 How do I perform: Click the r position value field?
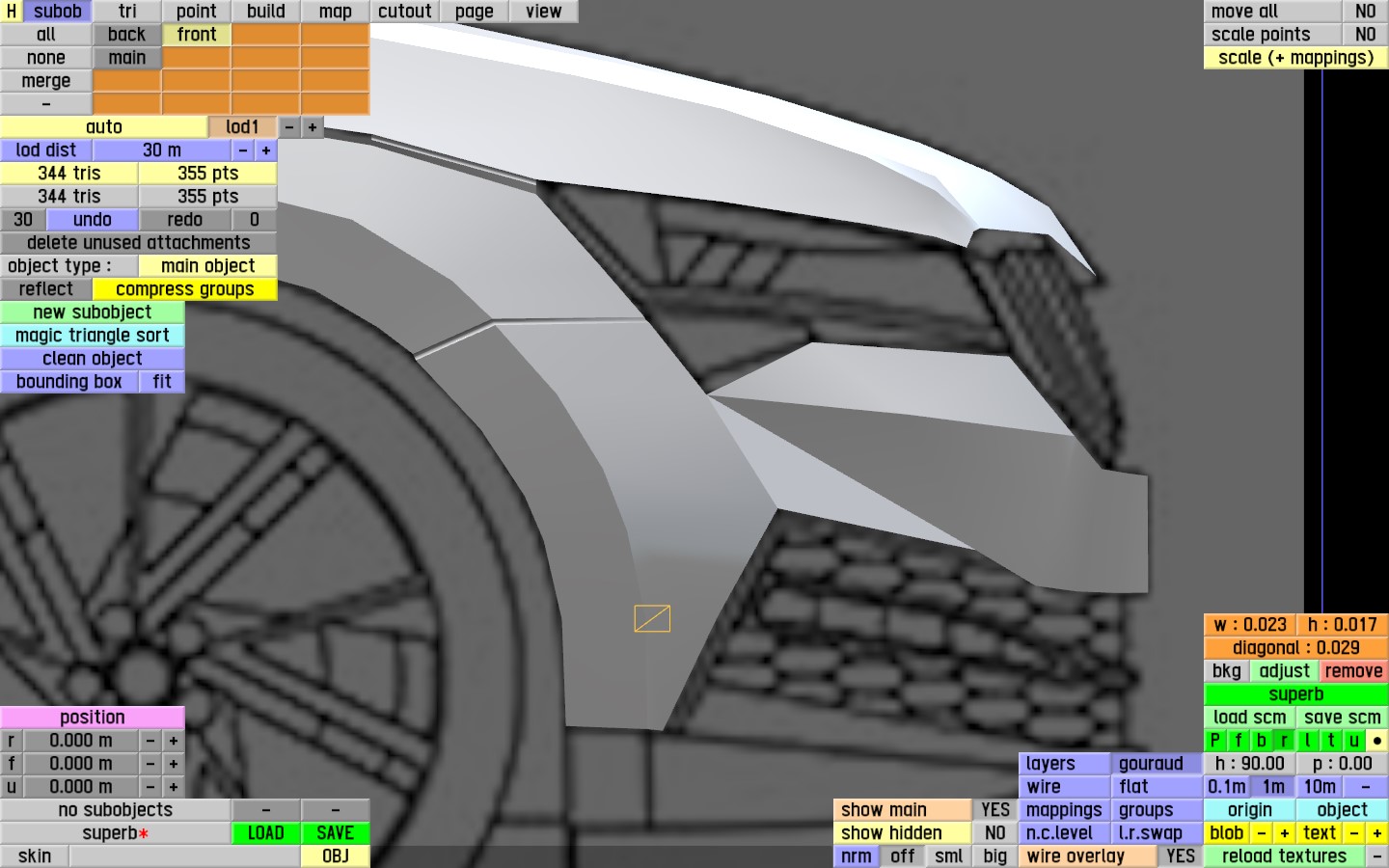tap(81, 741)
